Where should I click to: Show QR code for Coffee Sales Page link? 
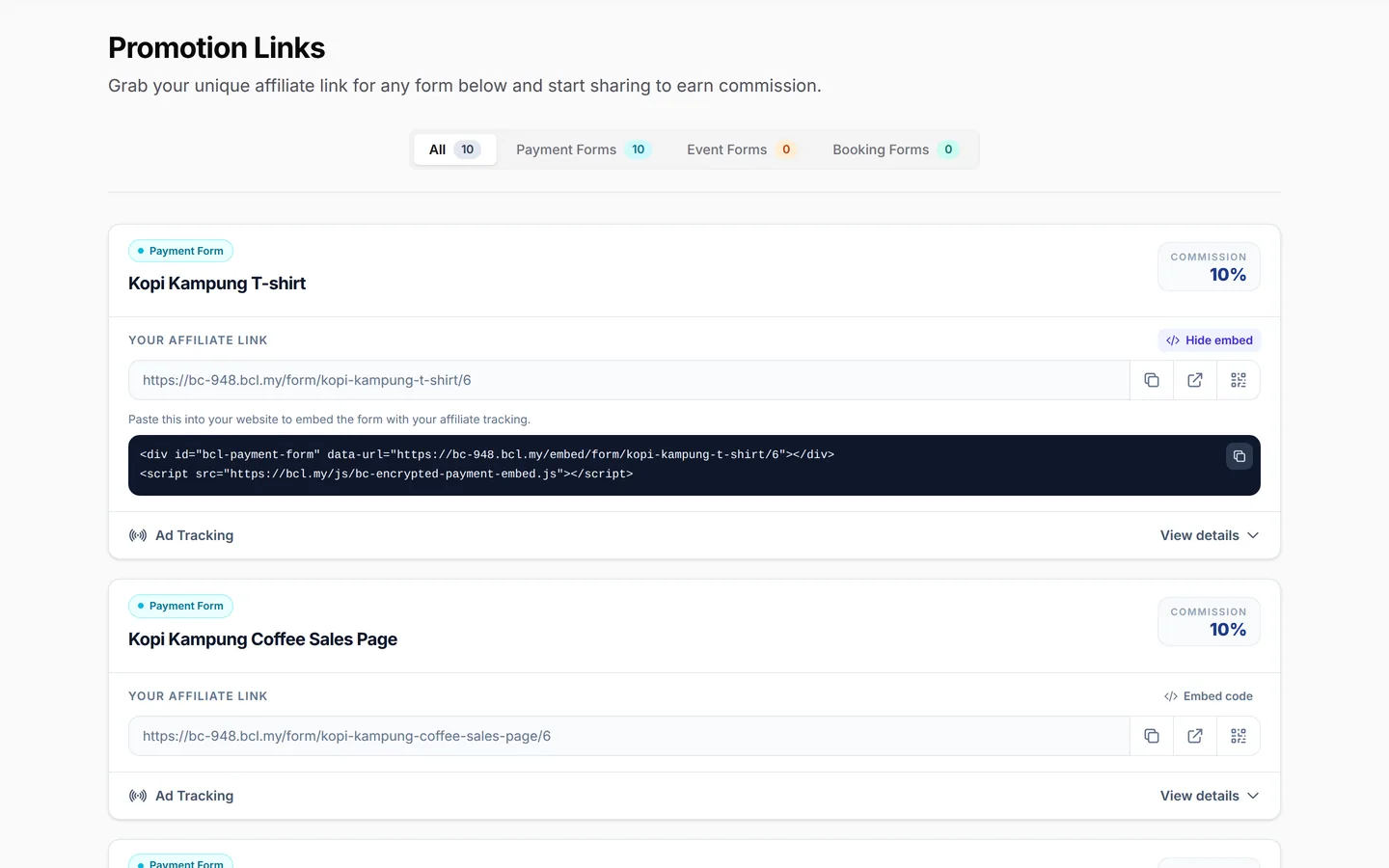[x=1239, y=736]
